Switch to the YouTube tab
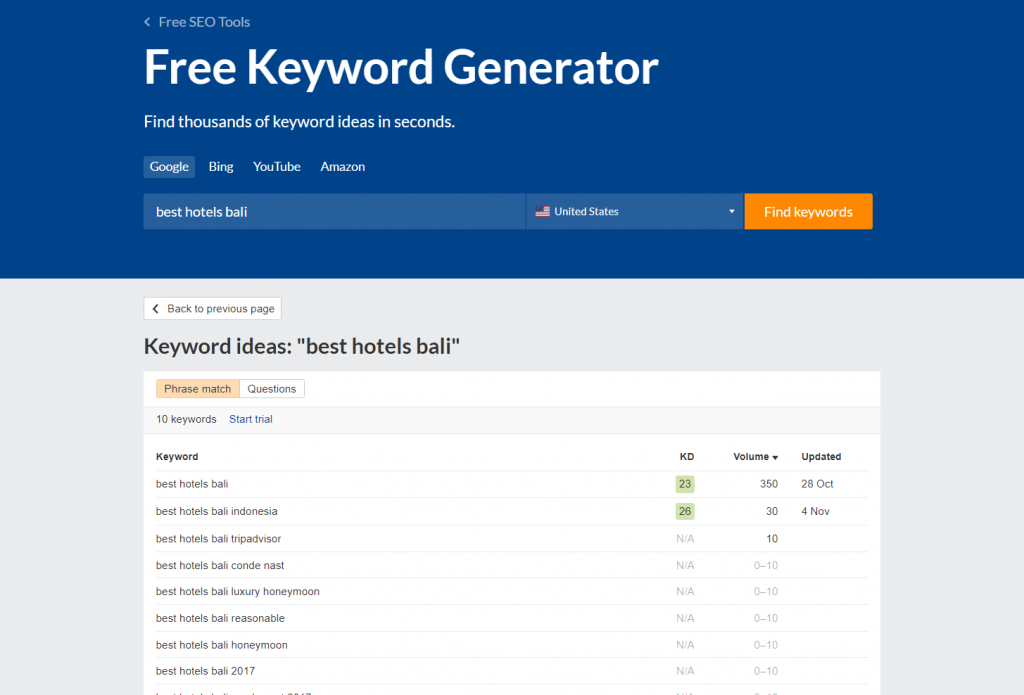This screenshot has width=1024, height=695. pyautogui.click(x=276, y=167)
